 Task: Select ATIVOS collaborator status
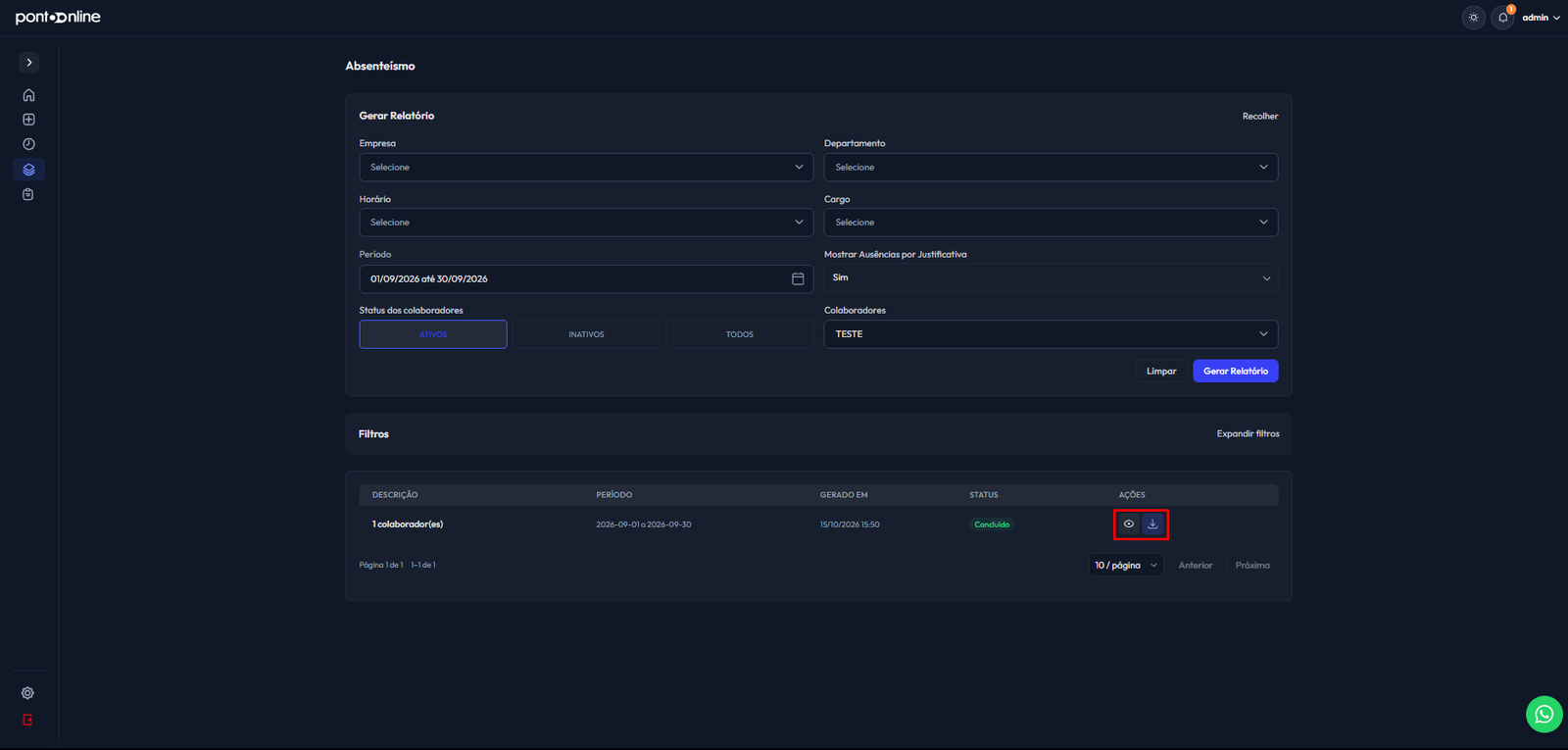point(433,334)
